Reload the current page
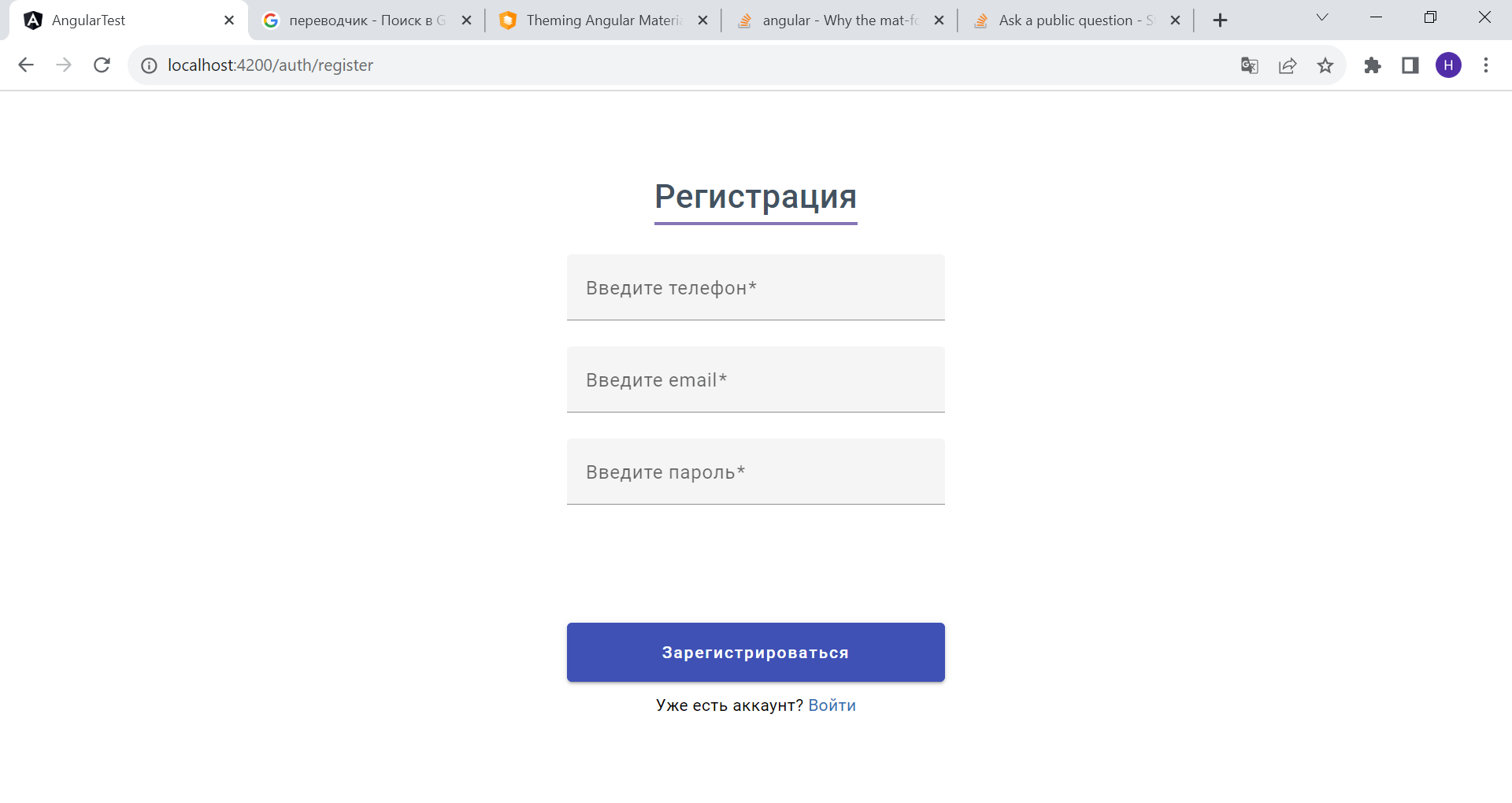1512x803 pixels. coord(102,65)
